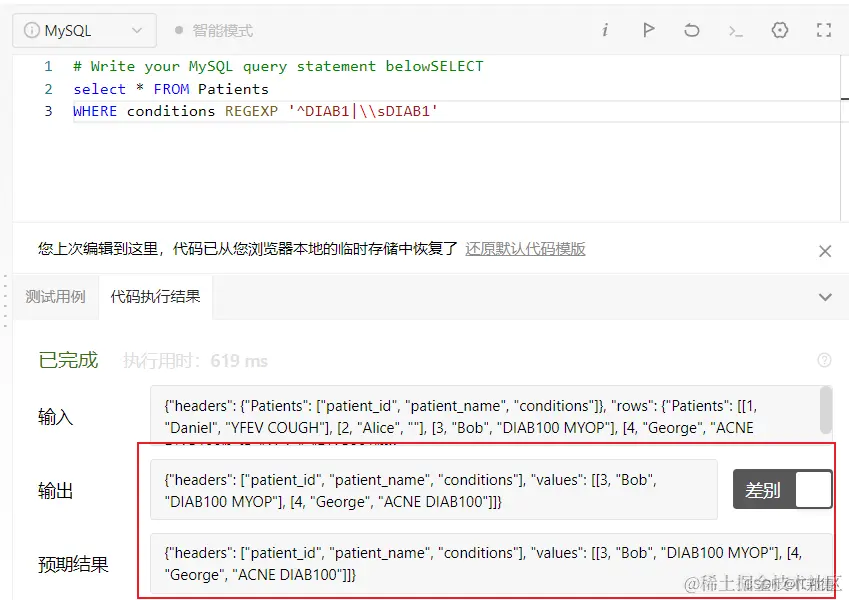849x600 pixels.
Task: Click the REGEXP keyword in line 3
Action: click(x=251, y=111)
